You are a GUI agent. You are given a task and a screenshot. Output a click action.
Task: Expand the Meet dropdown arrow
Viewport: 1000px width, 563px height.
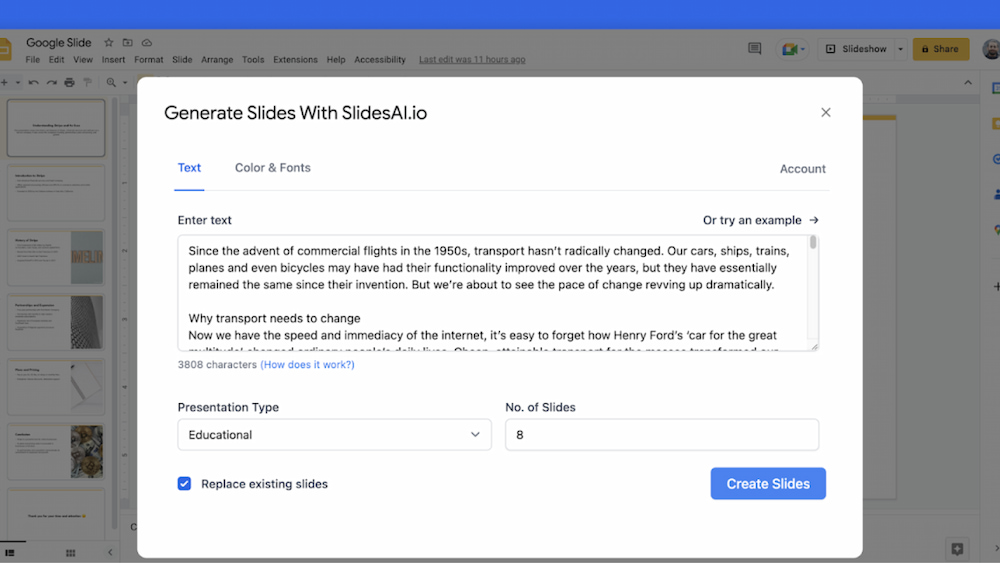tap(803, 49)
